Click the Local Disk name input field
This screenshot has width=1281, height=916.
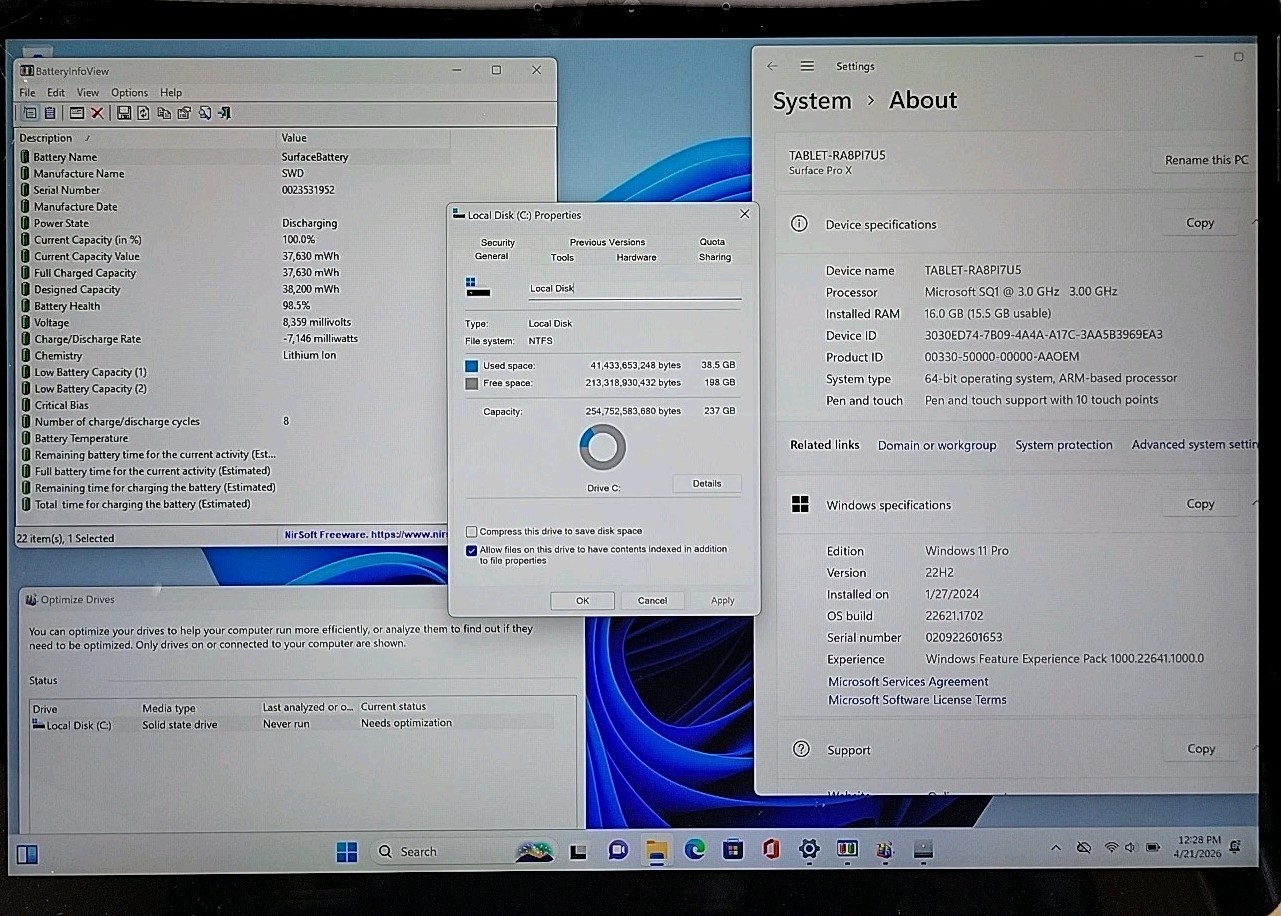[x=634, y=289]
